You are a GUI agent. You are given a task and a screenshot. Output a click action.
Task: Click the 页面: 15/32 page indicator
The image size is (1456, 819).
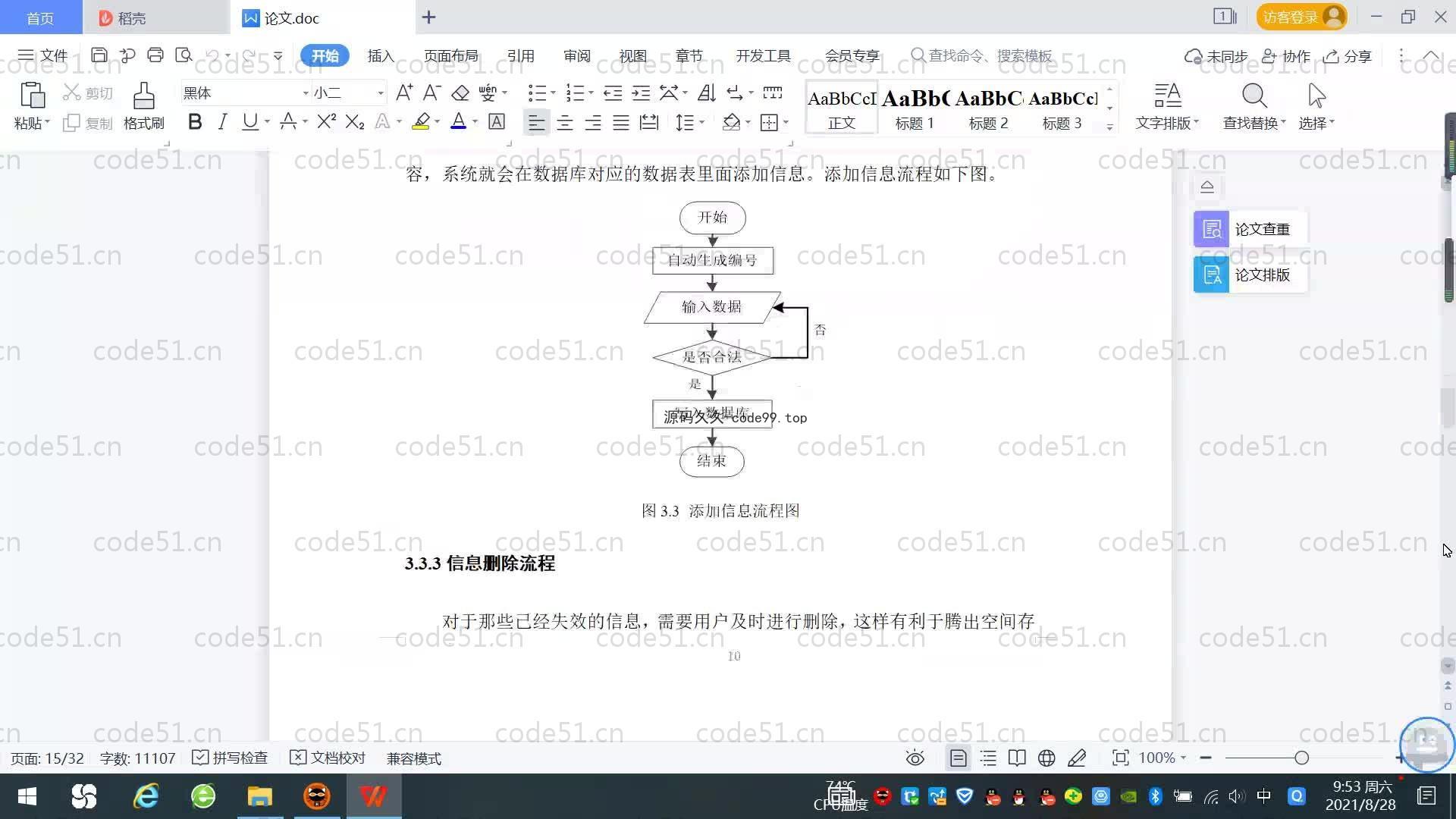[47, 758]
